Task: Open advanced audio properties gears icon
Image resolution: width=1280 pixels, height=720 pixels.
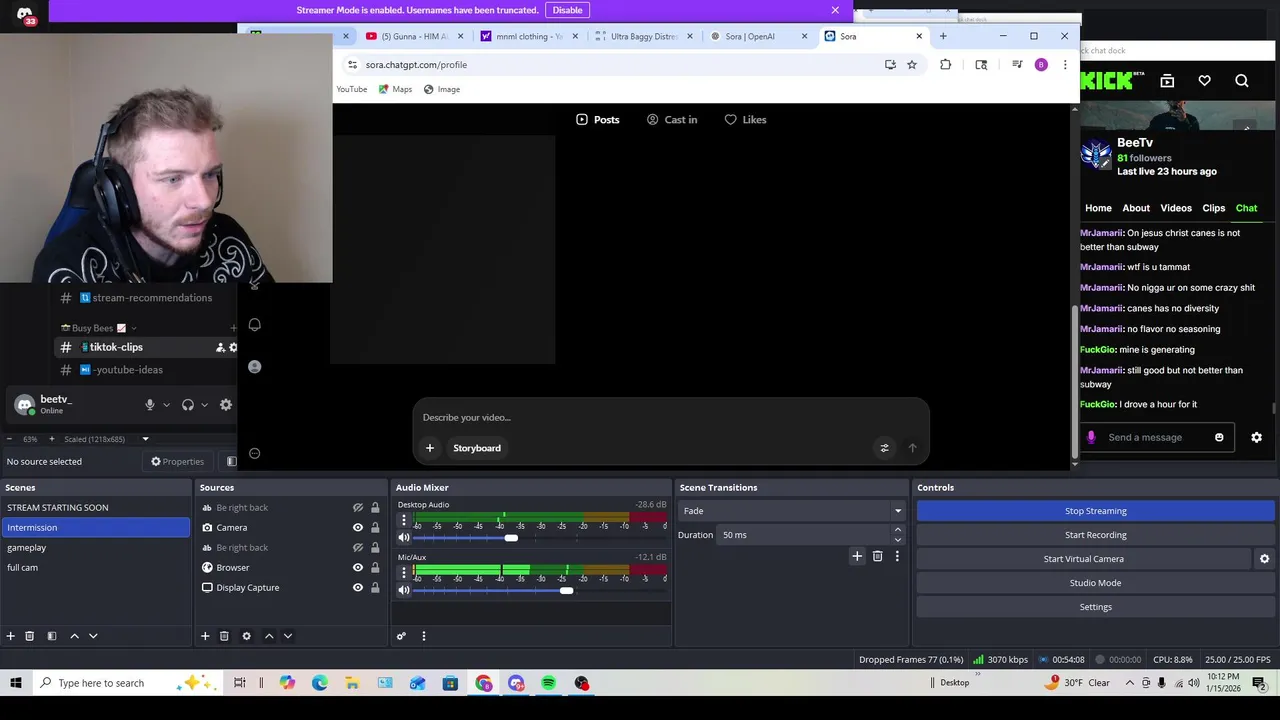Action: click(x=401, y=636)
